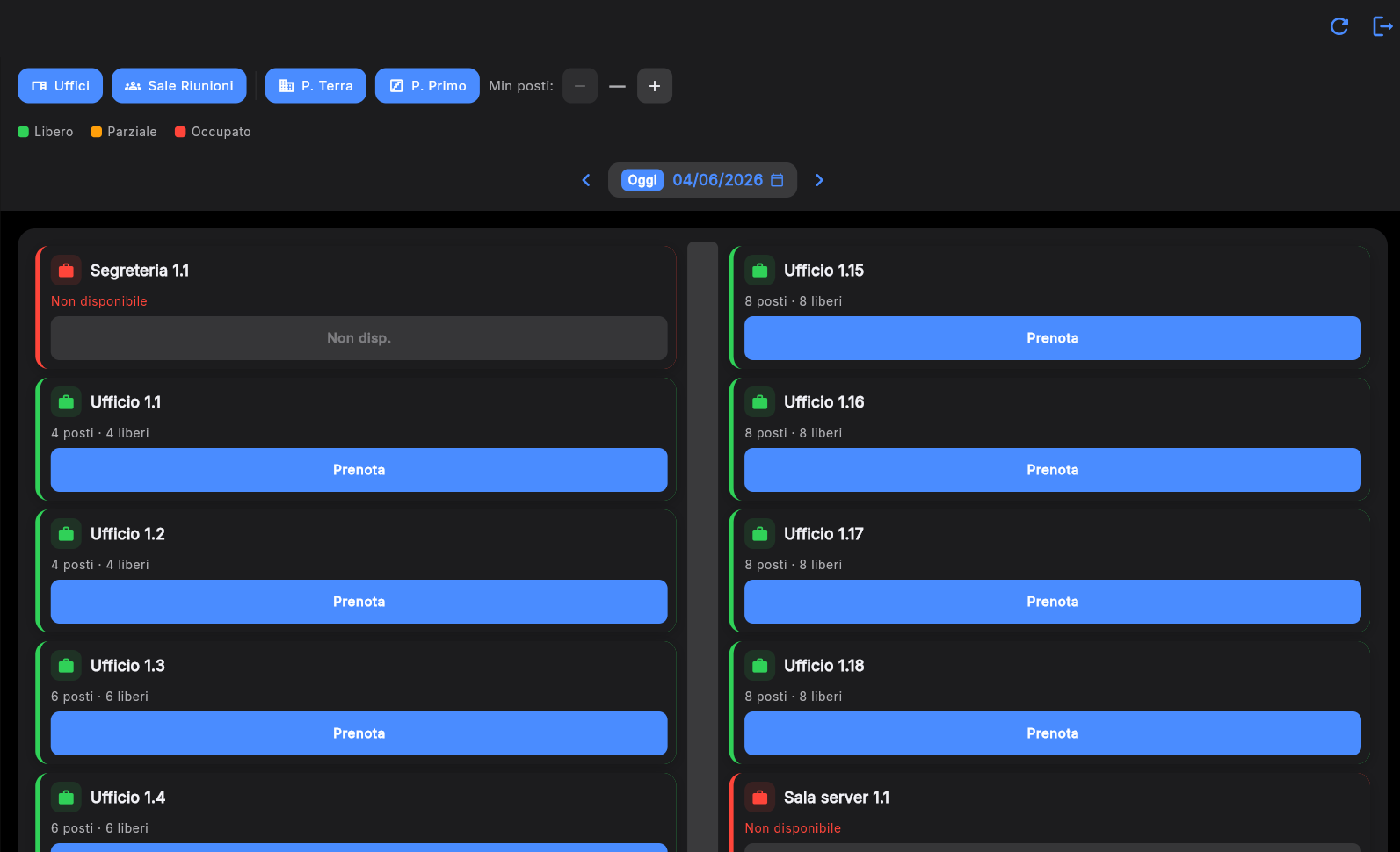The width and height of the screenshot is (1400, 852).
Task: Reserve Ufficio 1.16 via Prenota
Action: (1053, 470)
